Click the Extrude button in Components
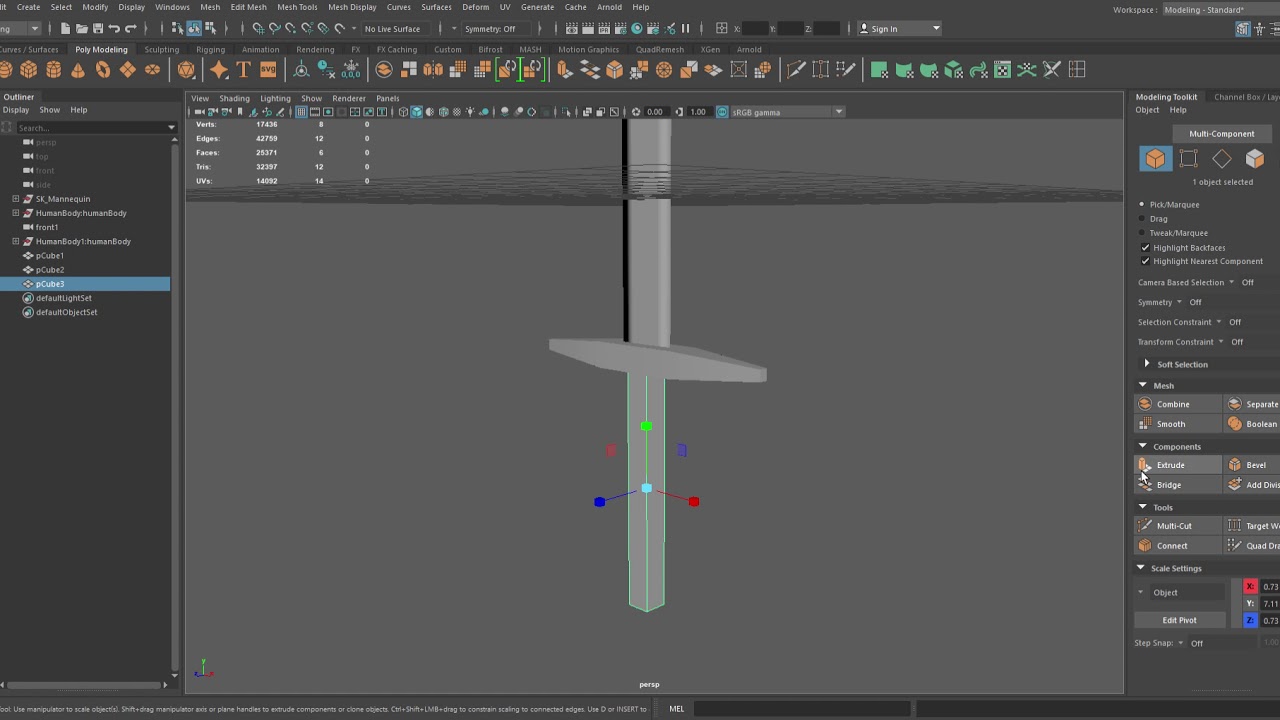Screen dimensions: 1280x720 pos(1176,465)
